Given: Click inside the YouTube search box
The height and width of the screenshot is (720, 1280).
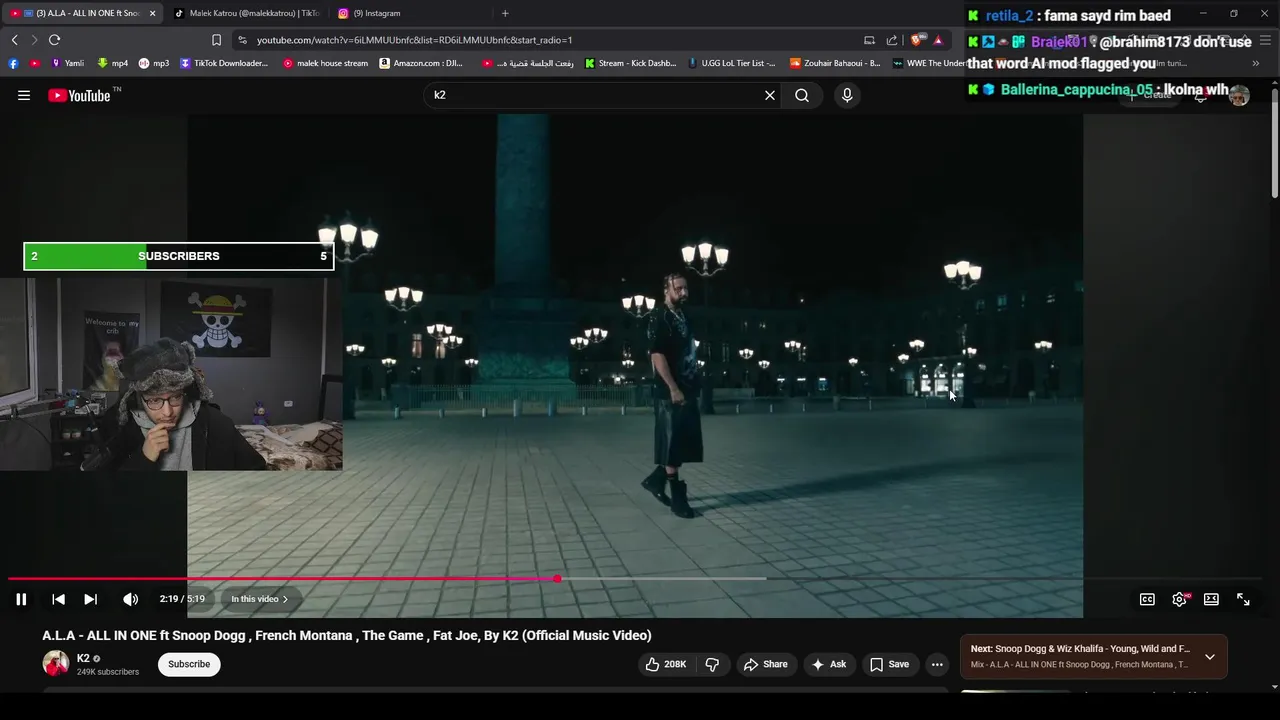Looking at the screenshot, I should 595,95.
